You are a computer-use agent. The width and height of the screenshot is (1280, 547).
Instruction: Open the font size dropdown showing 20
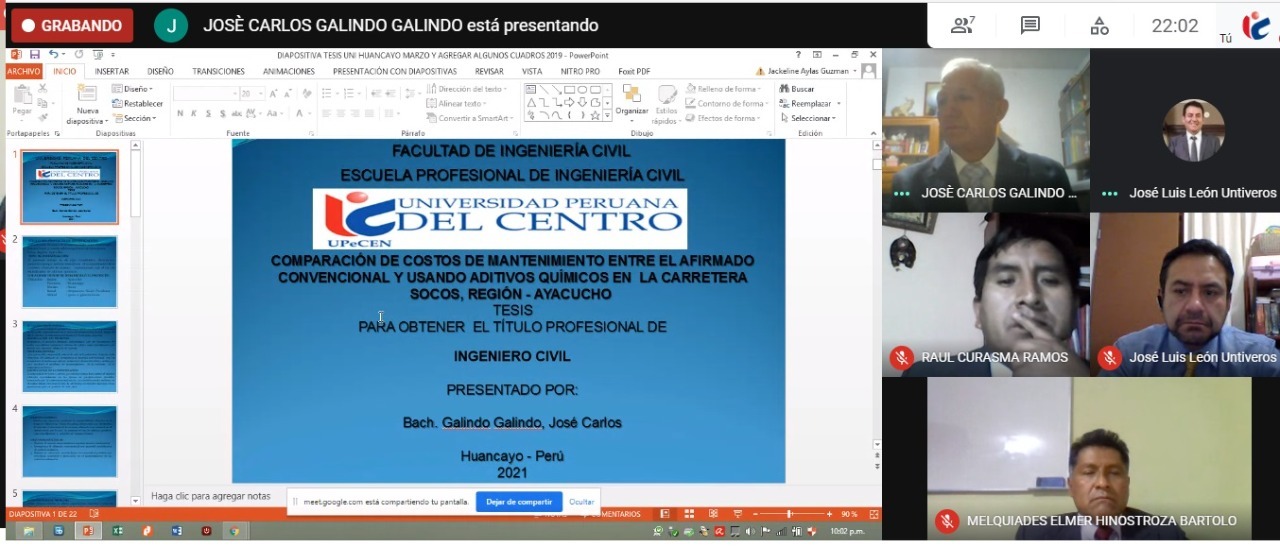coord(252,94)
